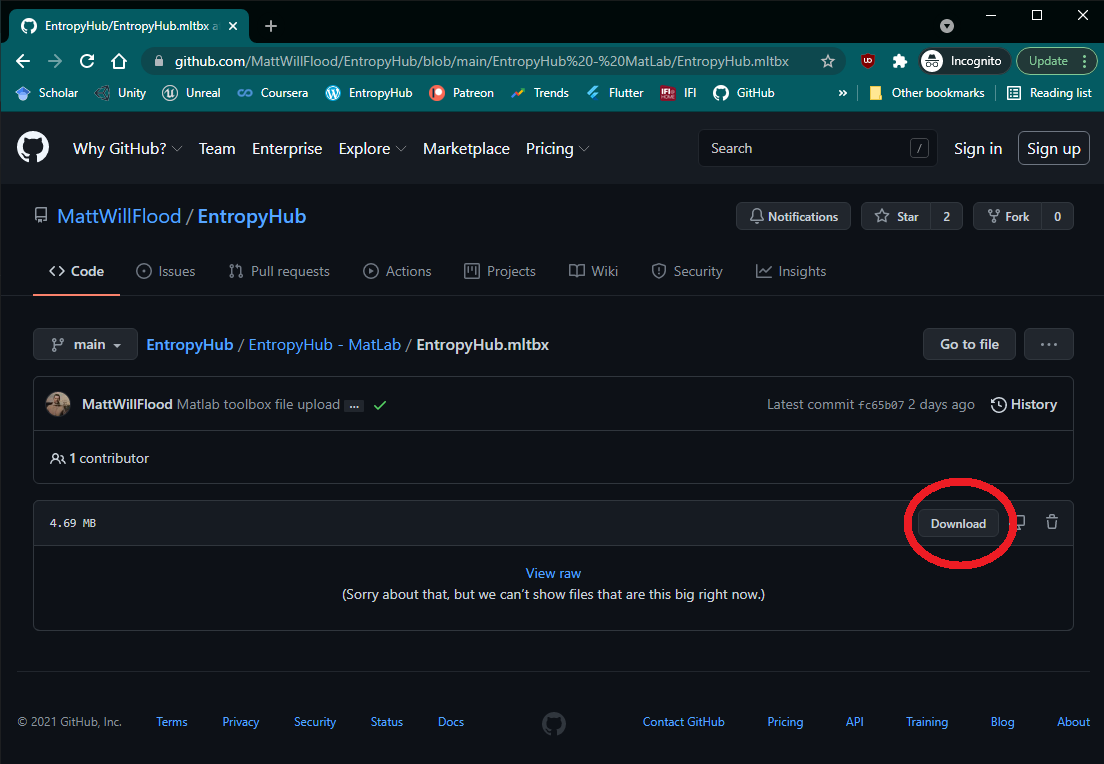Open the Coursera bookmark
Screen dimensions: 1104x764
pos(273,93)
